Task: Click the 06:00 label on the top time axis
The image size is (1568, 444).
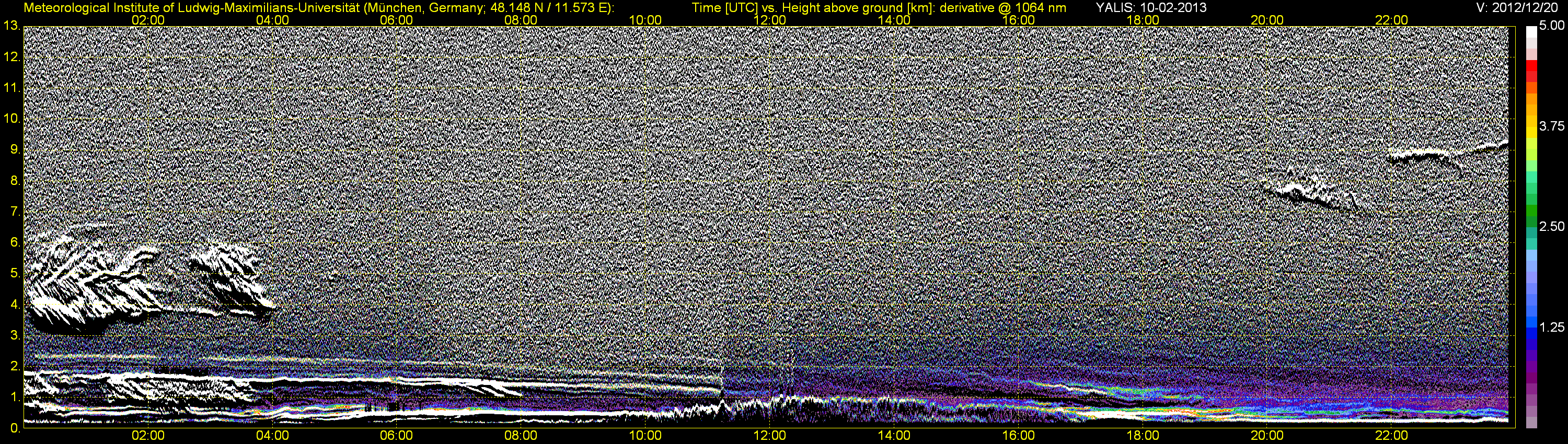Action: pos(397,20)
